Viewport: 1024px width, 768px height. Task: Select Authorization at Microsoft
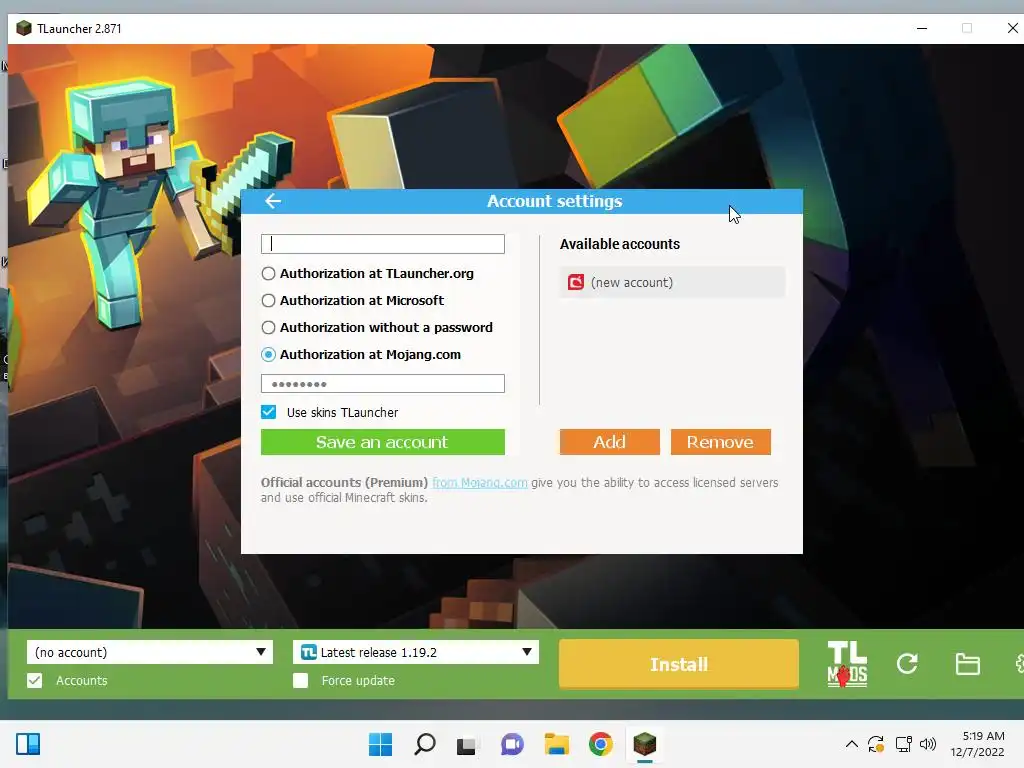pos(268,300)
